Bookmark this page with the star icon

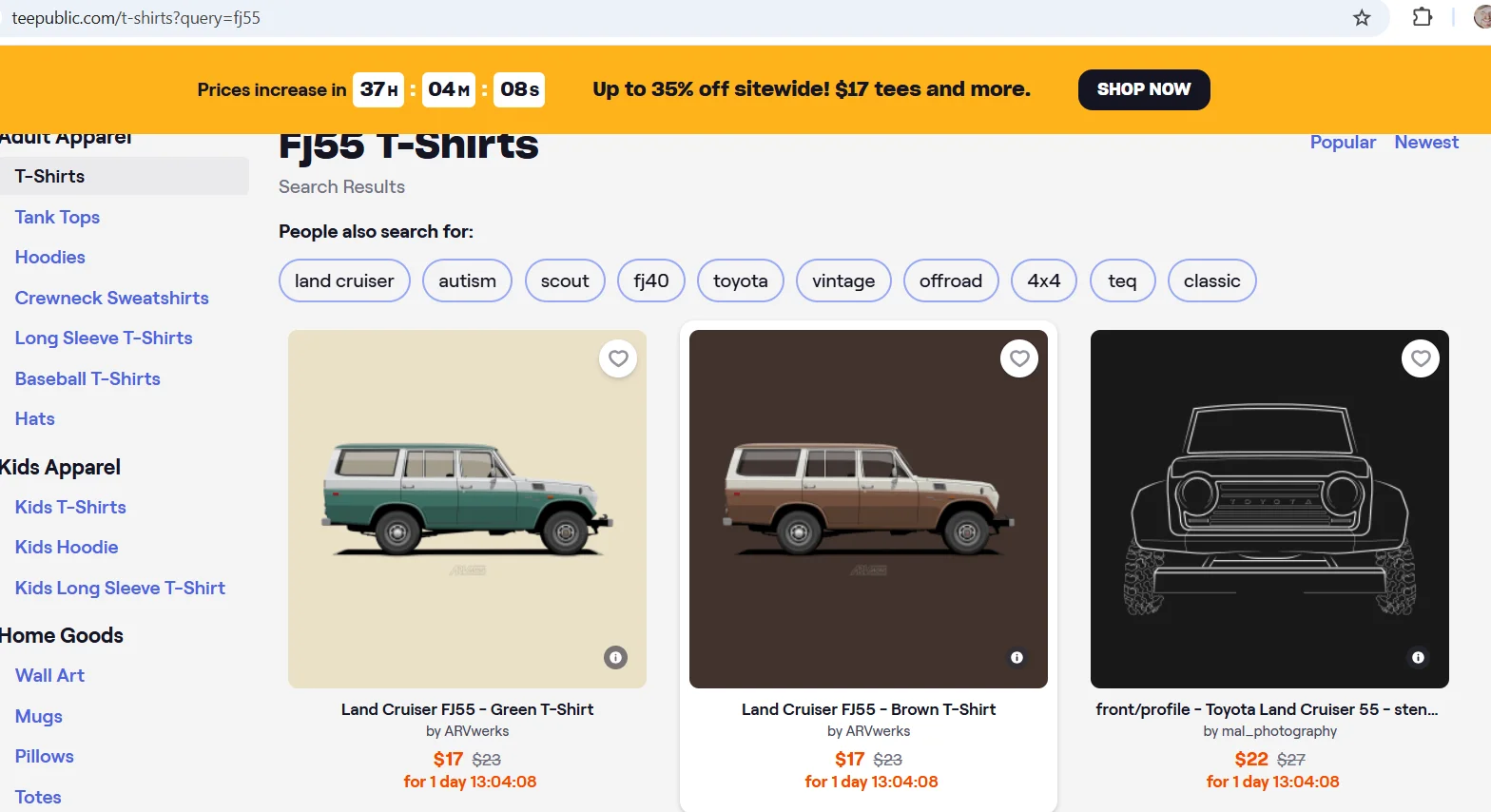pos(1362,18)
